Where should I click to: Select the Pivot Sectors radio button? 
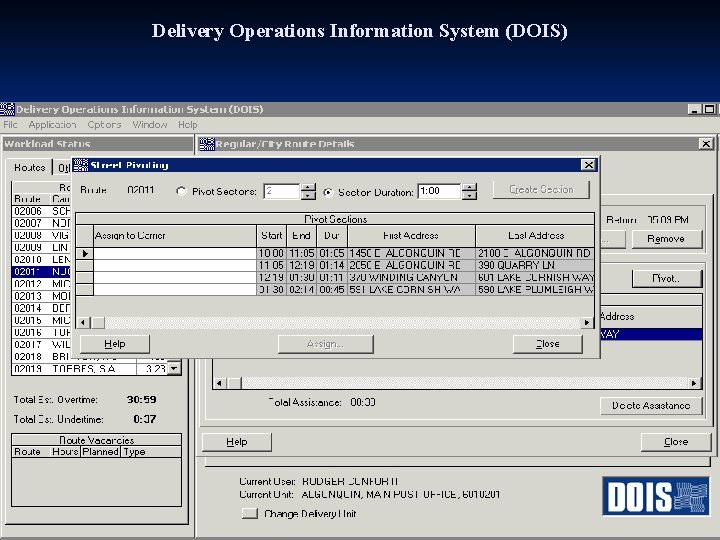181,191
